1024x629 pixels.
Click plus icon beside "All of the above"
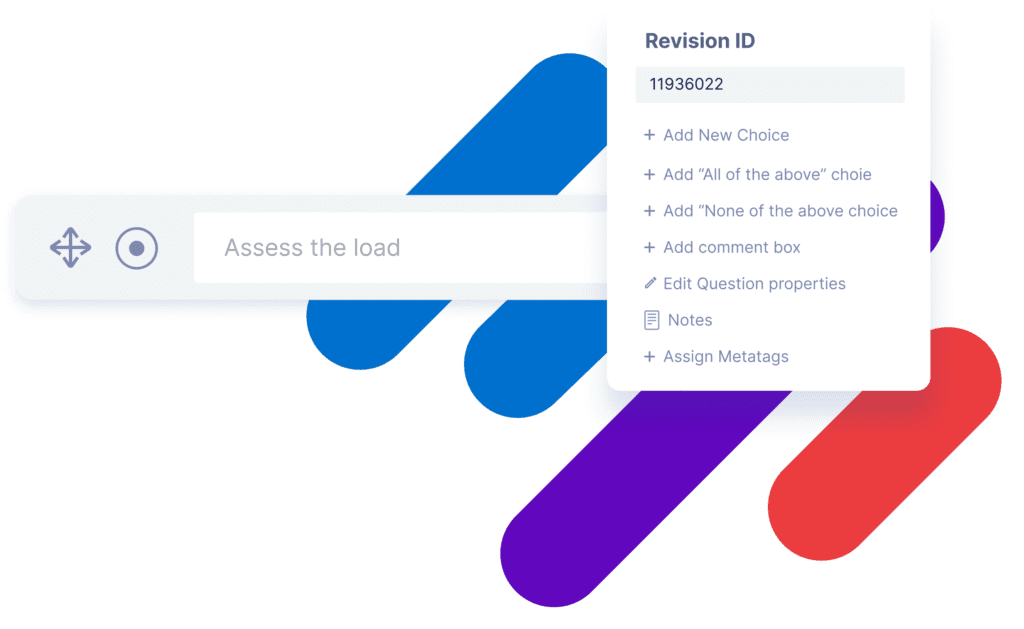tap(649, 174)
